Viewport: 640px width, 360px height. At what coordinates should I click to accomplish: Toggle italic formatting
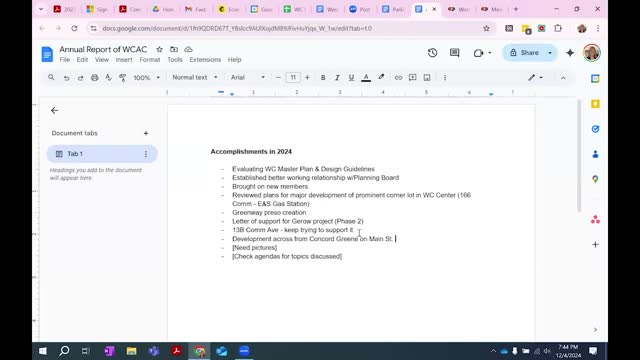click(x=337, y=78)
